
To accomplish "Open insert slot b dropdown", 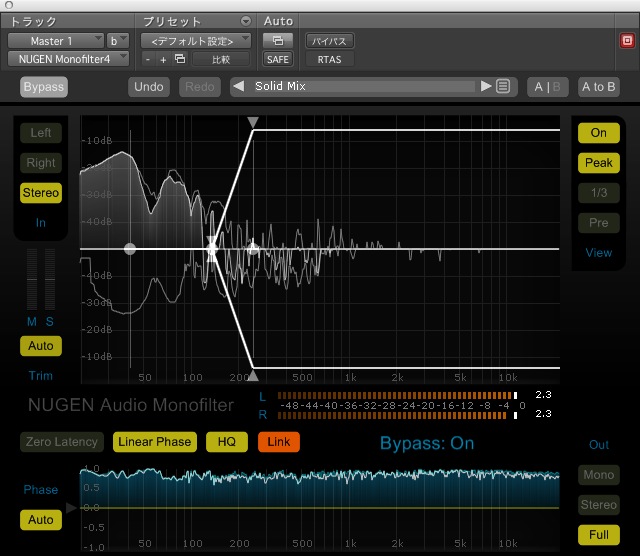I will pos(118,41).
